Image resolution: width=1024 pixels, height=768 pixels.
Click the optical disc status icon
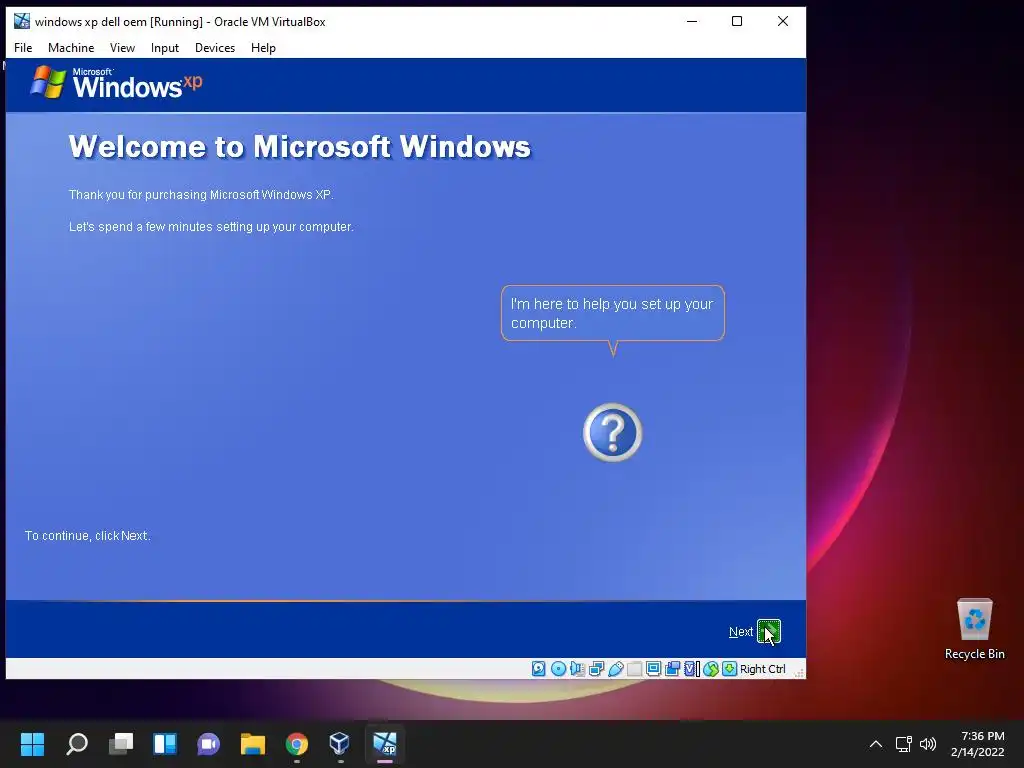[x=558, y=669]
